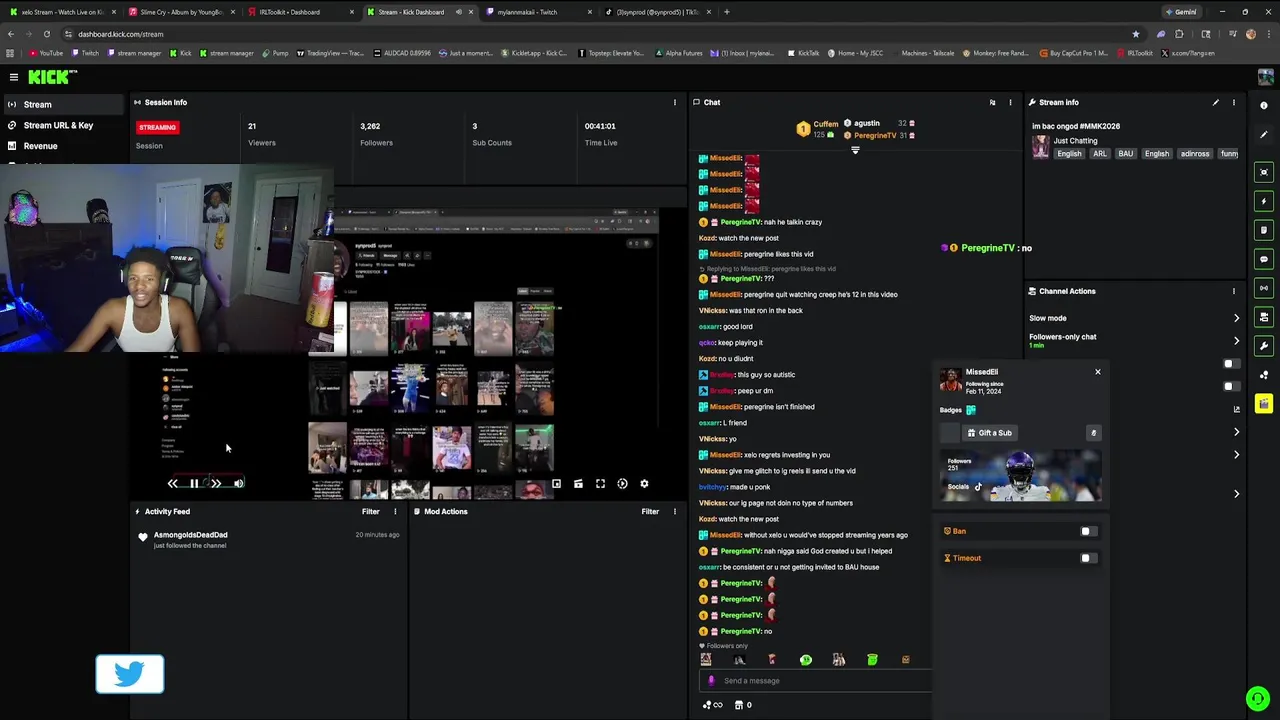The width and height of the screenshot is (1280, 720).
Task: Toggle theater mode on stream preview
Action: tap(578, 484)
